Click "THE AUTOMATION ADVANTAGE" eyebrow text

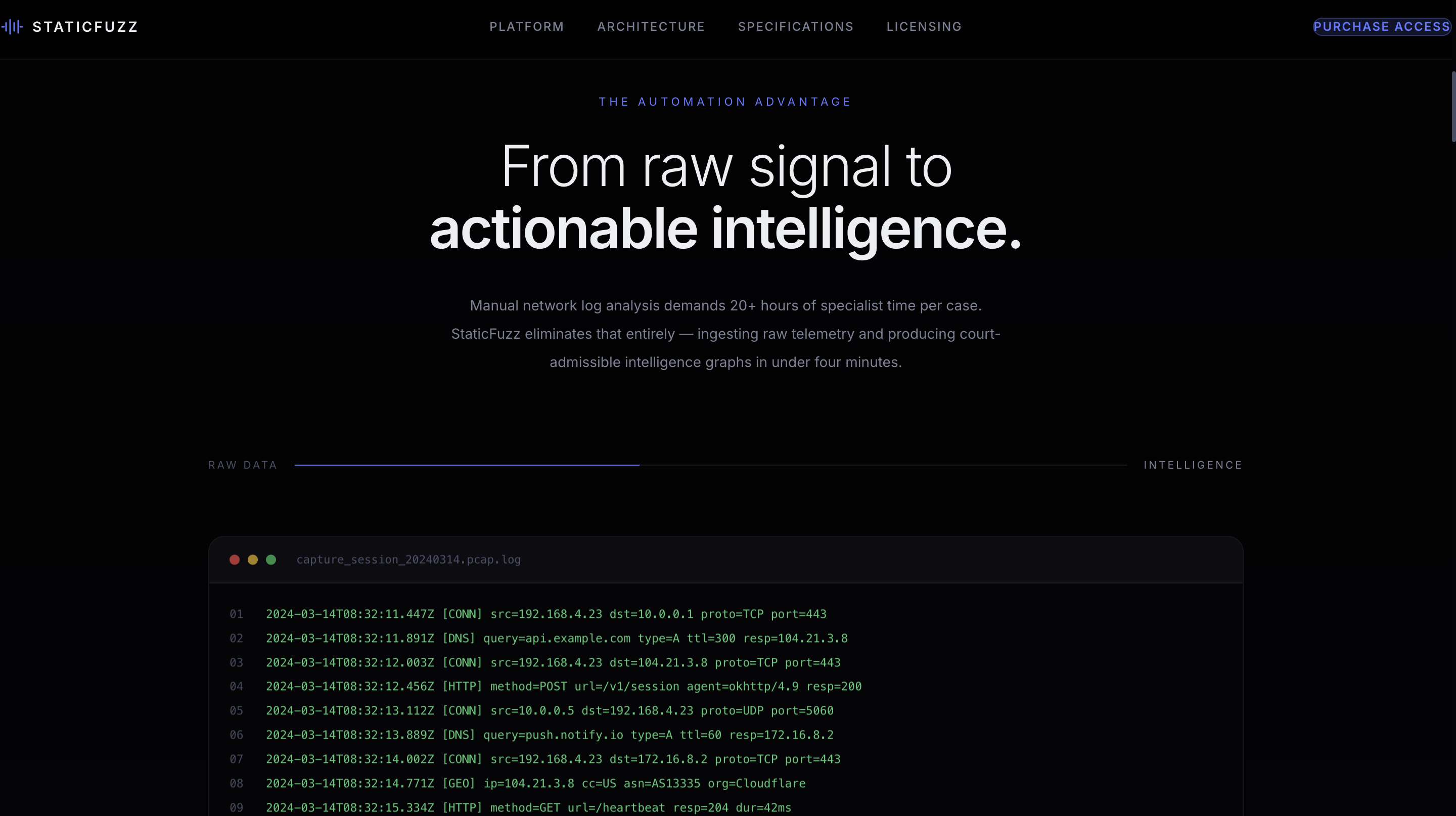[725, 102]
